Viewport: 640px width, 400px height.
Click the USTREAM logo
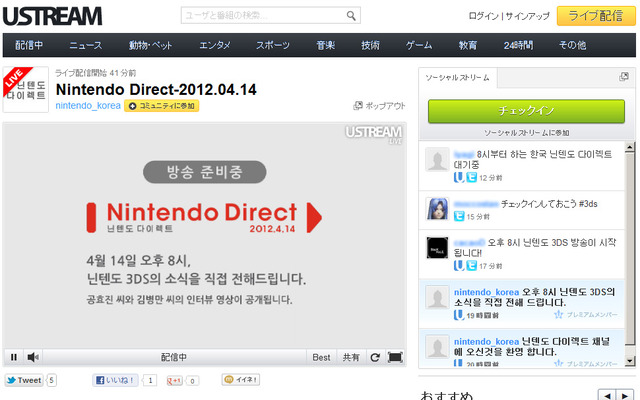coord(52,16)
